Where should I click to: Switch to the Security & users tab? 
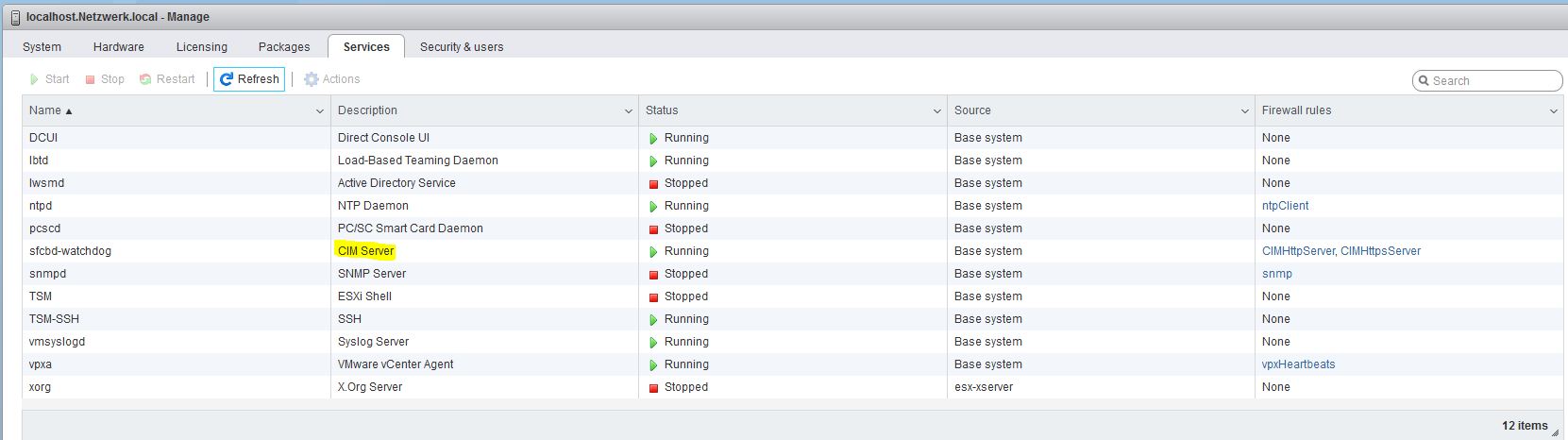pos(462,47)
